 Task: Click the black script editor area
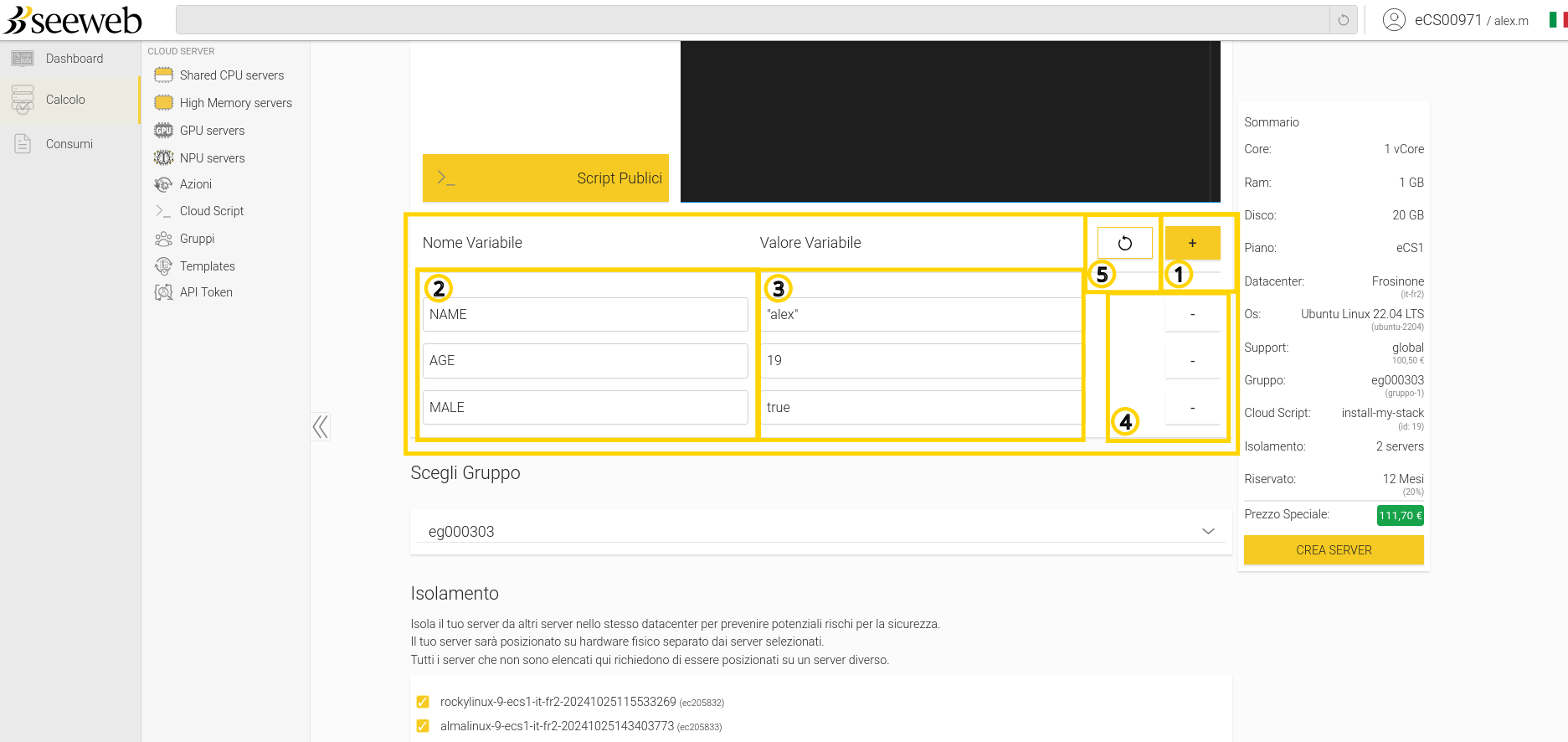(x=950, y=121)
